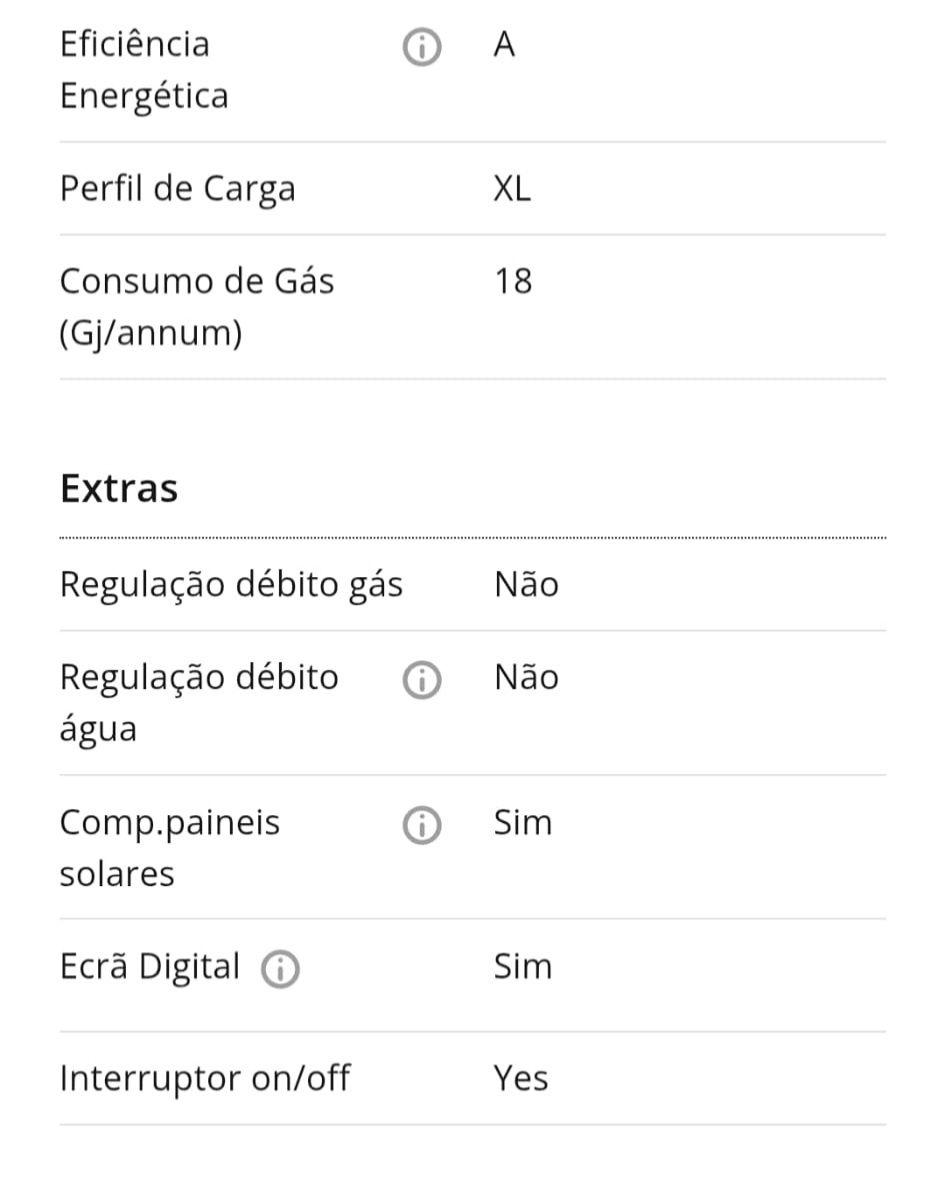The height and width of the screenshot is (1182, 944).
Task: Click the Não value for débito gás
Action: [x=526, y=584]
